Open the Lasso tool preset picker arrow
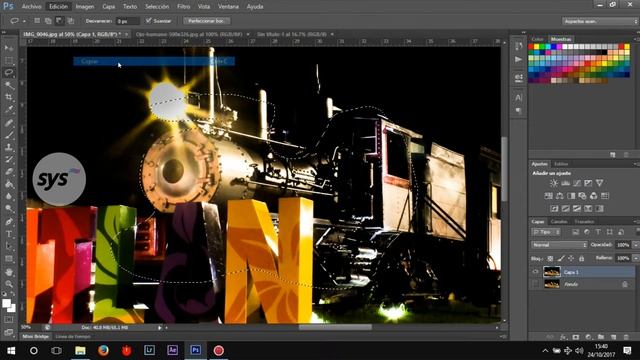 [24, 21]
